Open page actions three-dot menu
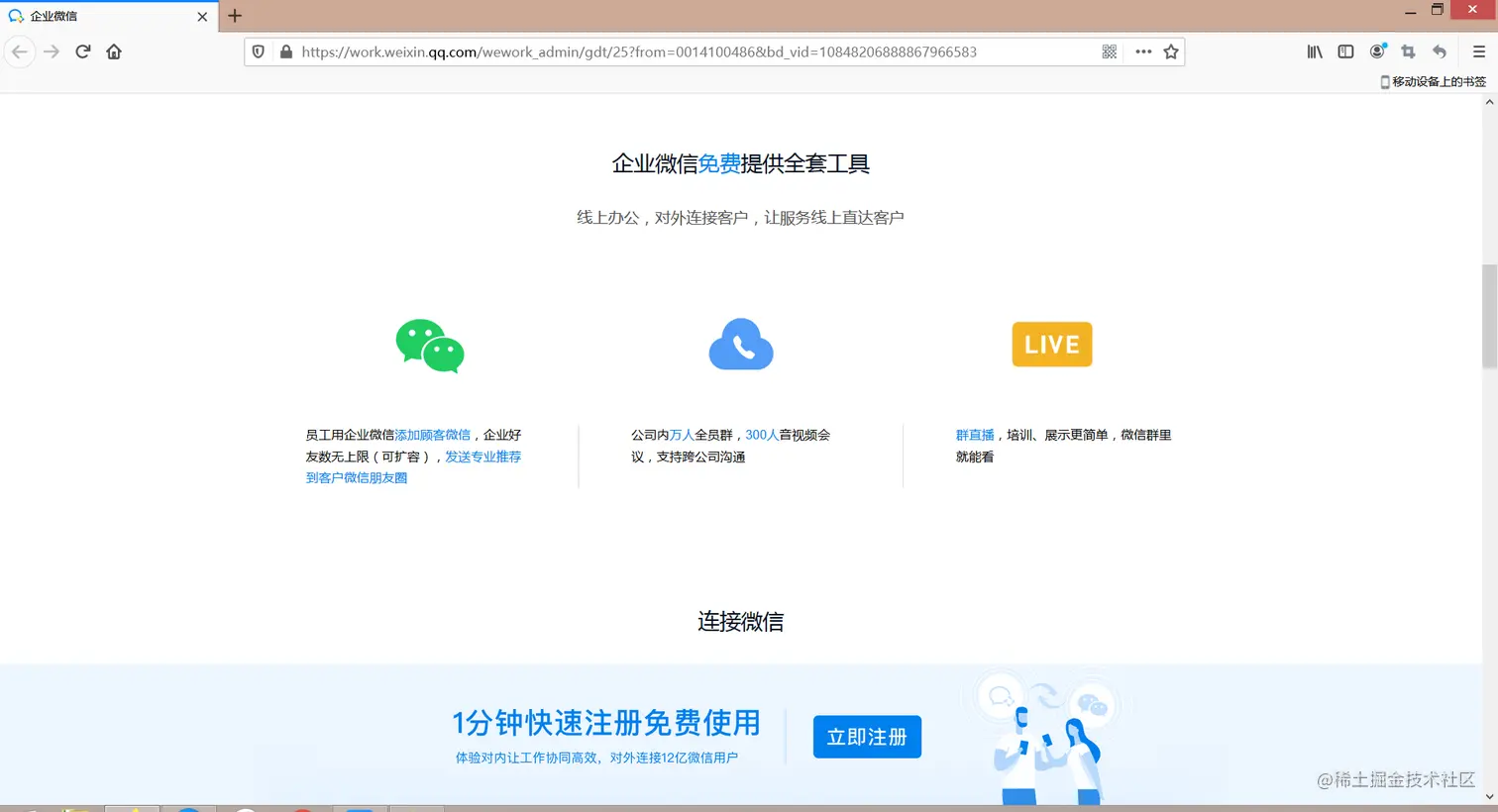 (1143, 51)
